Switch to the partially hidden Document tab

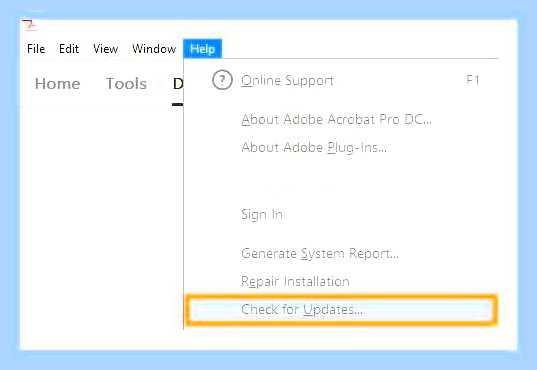pyautogui.click(x=178, y=84)
